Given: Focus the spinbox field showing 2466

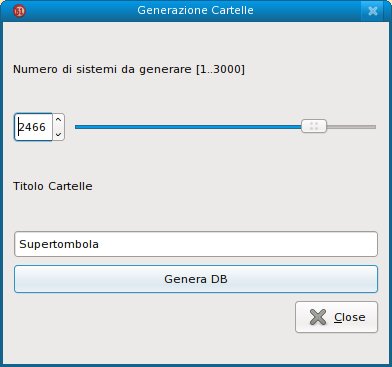Looking at the screenshot, I should tap(33, 127).
